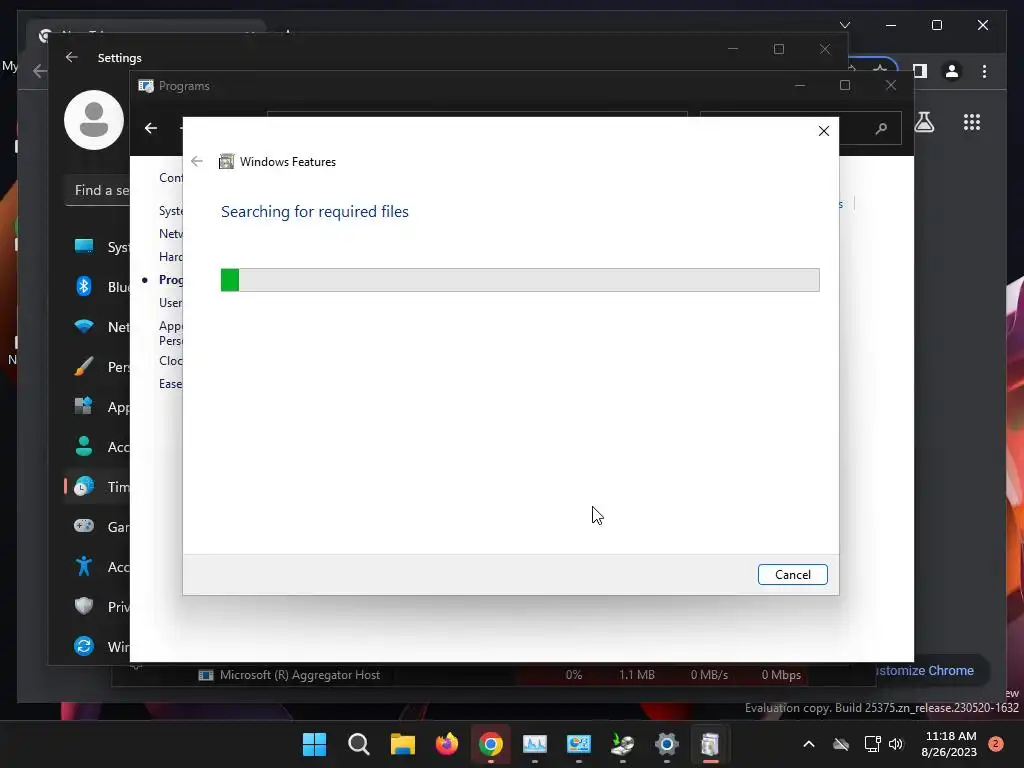This screenshot has height=768, width=1024.
Task: Select Bluetooth icon in Settings sidebar
Action: tap(84, 286)
